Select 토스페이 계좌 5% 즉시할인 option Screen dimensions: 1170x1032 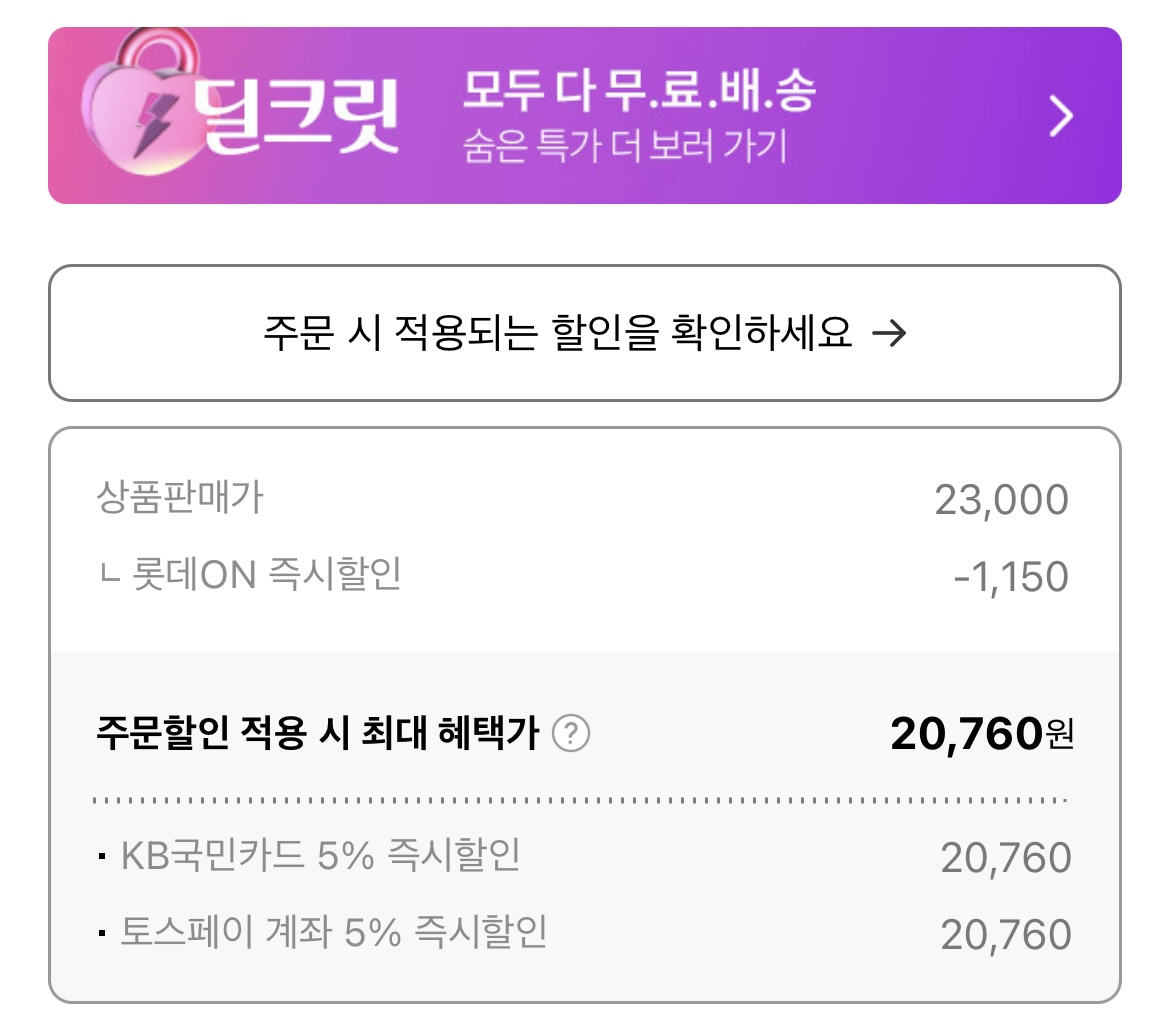click(x=334, y=932)
